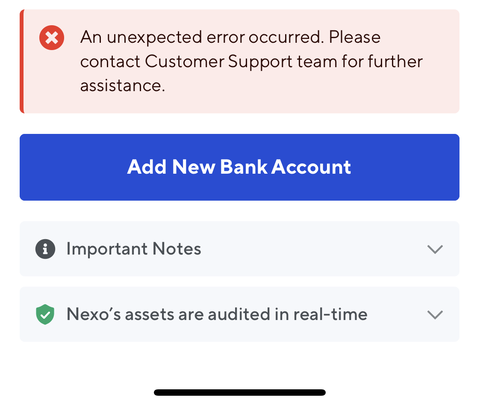Tap the Important Notes info icon

pos(45,249)
